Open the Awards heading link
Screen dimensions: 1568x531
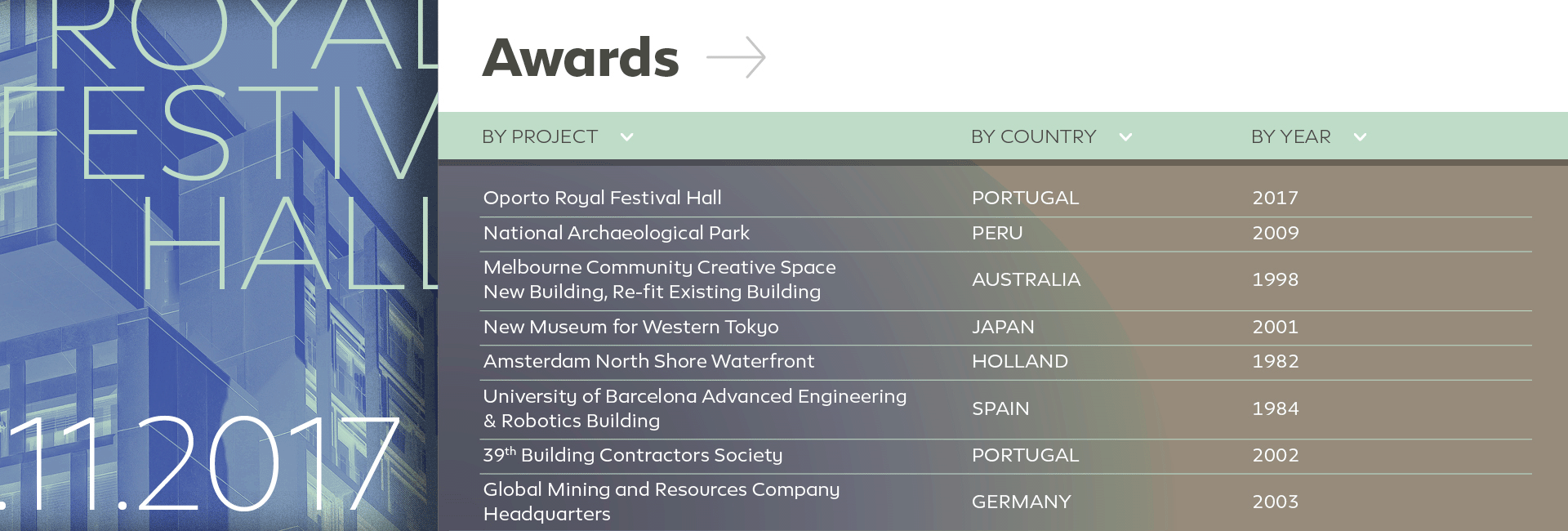tap(581, 58)
